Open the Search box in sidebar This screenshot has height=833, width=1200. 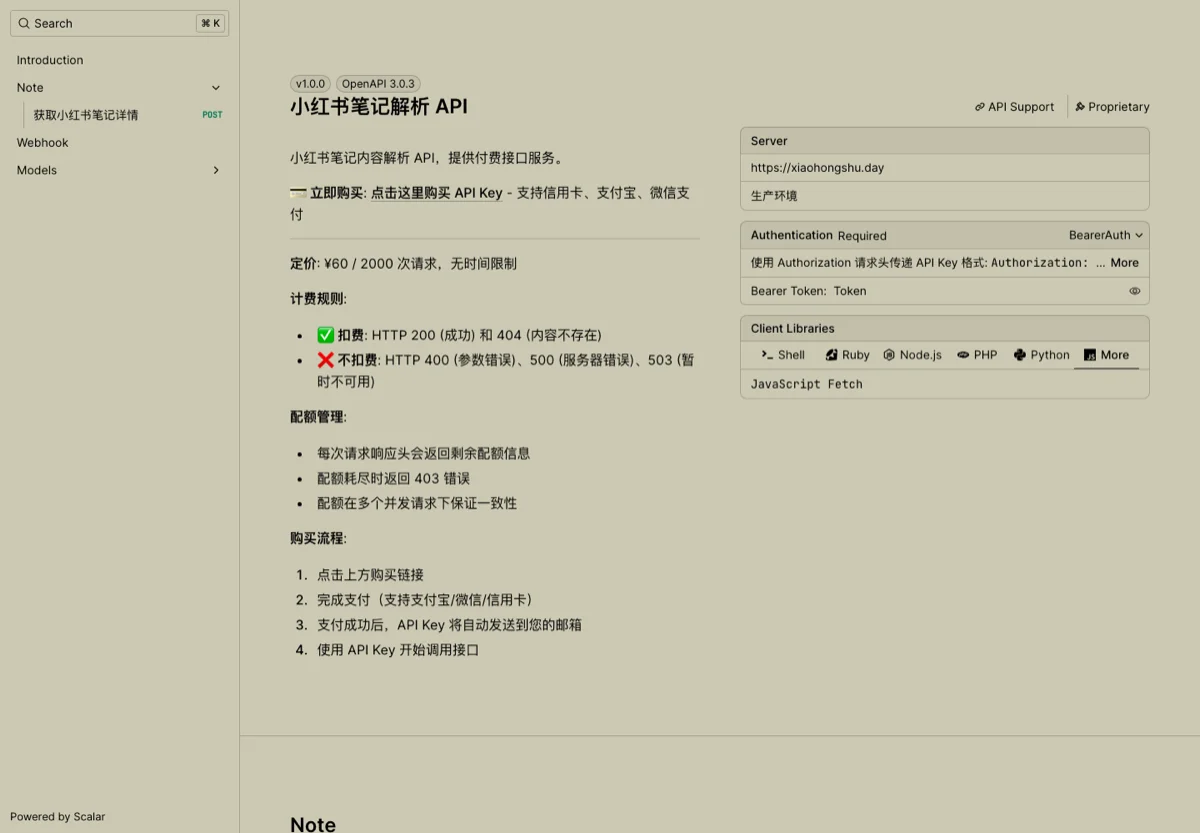[x=119, y=23]
